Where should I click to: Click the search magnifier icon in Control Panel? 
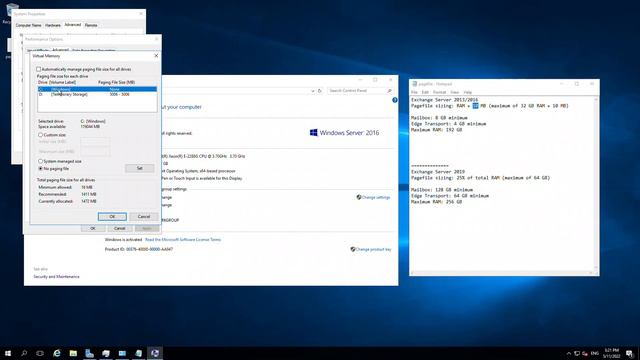[x=390, y=91]
